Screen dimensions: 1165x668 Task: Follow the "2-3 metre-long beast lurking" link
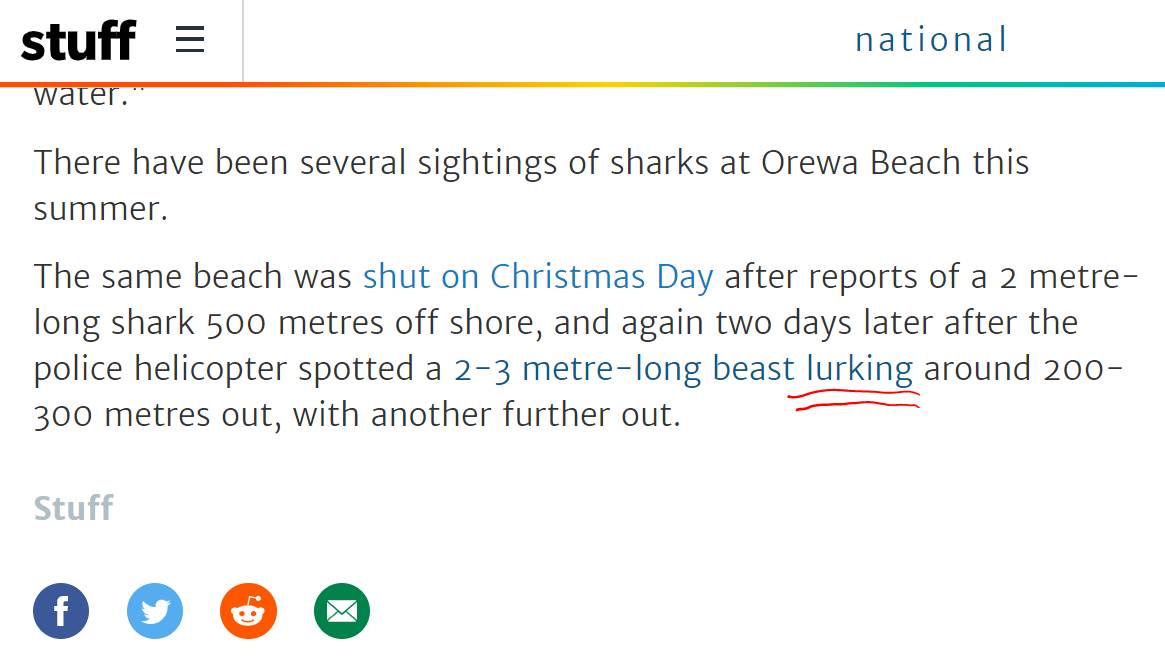(683, 369)
